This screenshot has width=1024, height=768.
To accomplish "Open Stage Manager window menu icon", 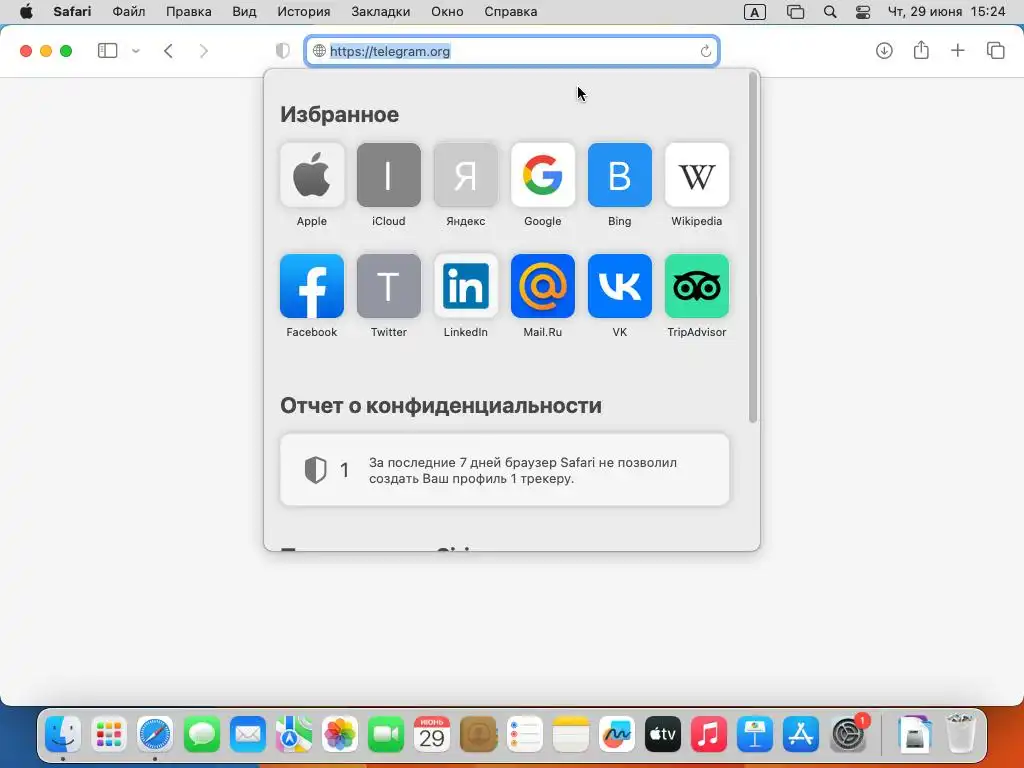I will (795, 12).
